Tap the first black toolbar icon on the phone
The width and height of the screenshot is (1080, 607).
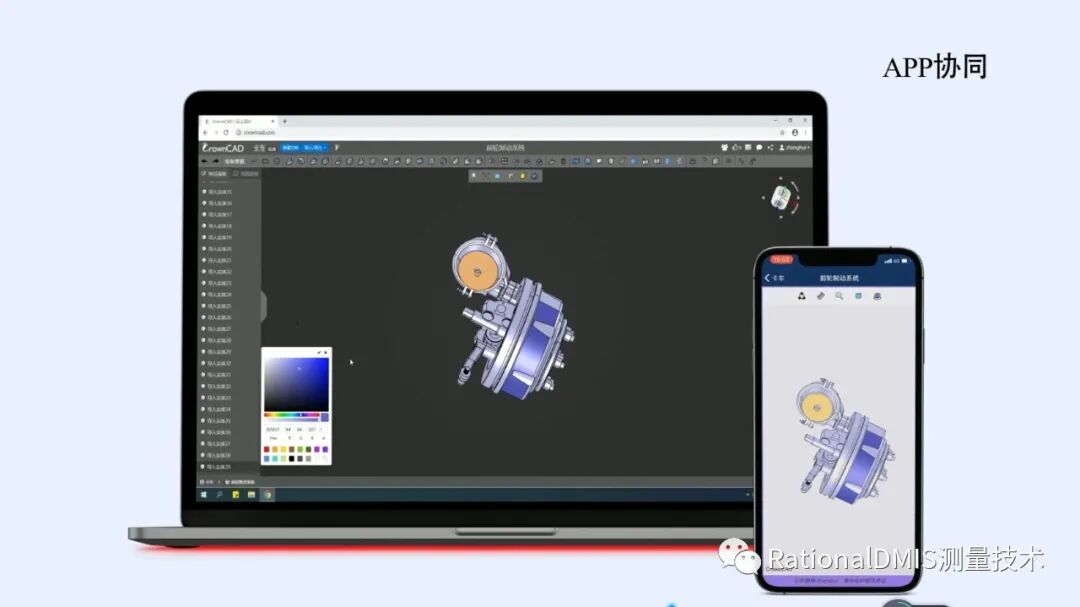pos(802,296)
